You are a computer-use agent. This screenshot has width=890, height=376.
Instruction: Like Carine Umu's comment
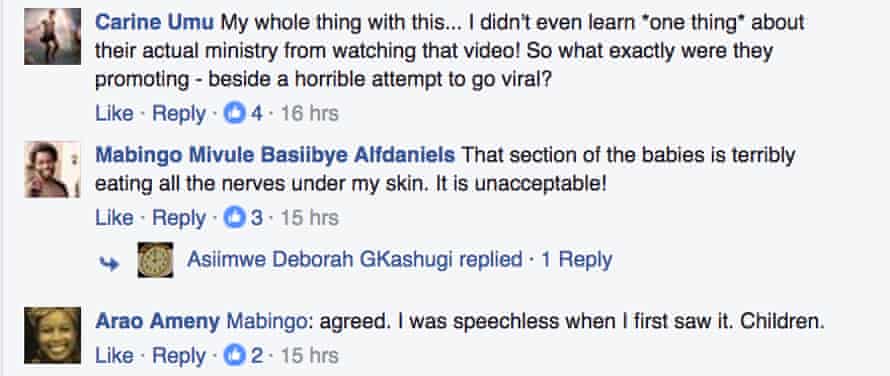coord(114,114)
